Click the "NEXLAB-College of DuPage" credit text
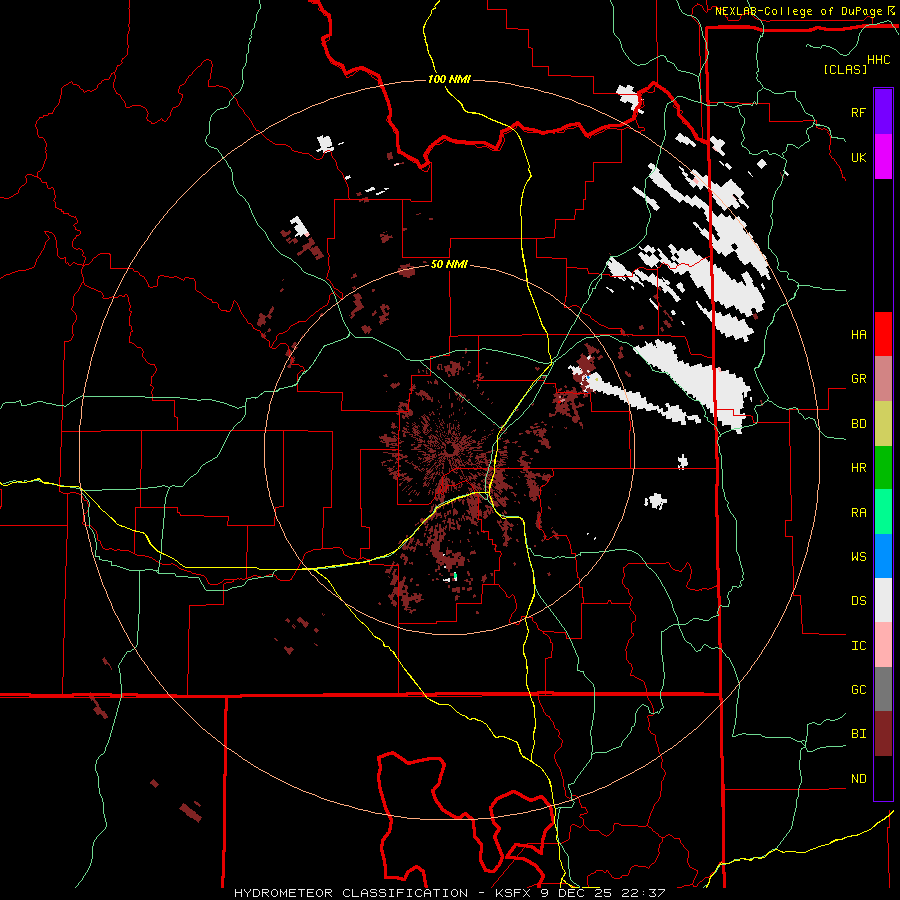 click(798, 11)
